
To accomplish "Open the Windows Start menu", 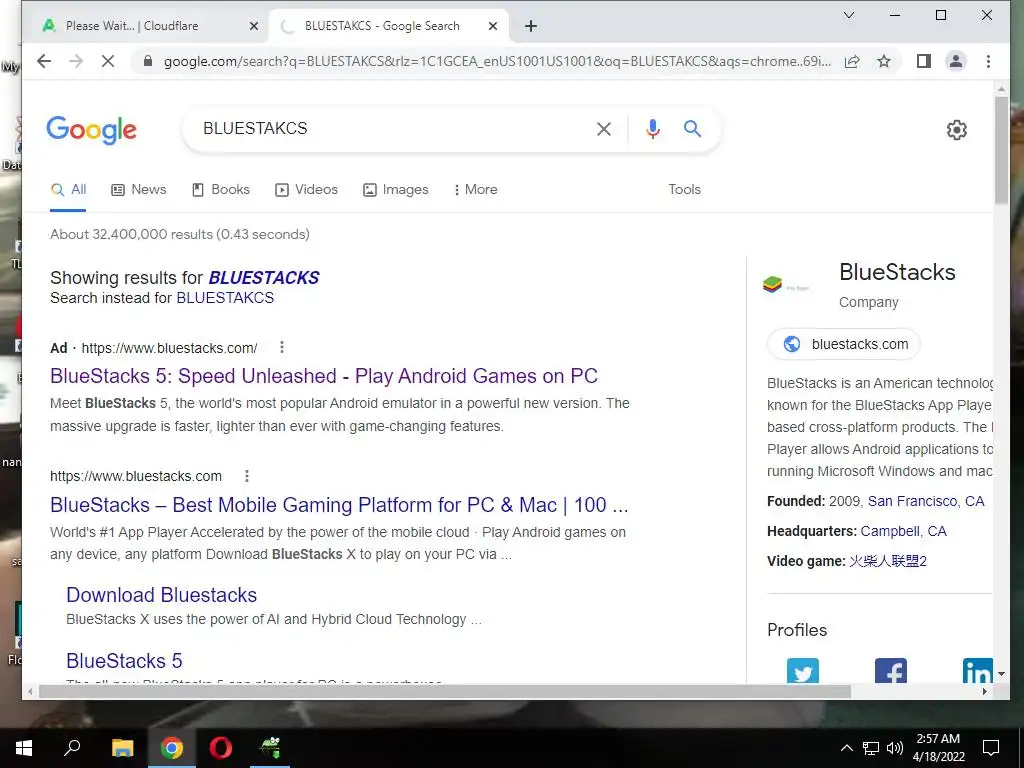I will [24, 748].
